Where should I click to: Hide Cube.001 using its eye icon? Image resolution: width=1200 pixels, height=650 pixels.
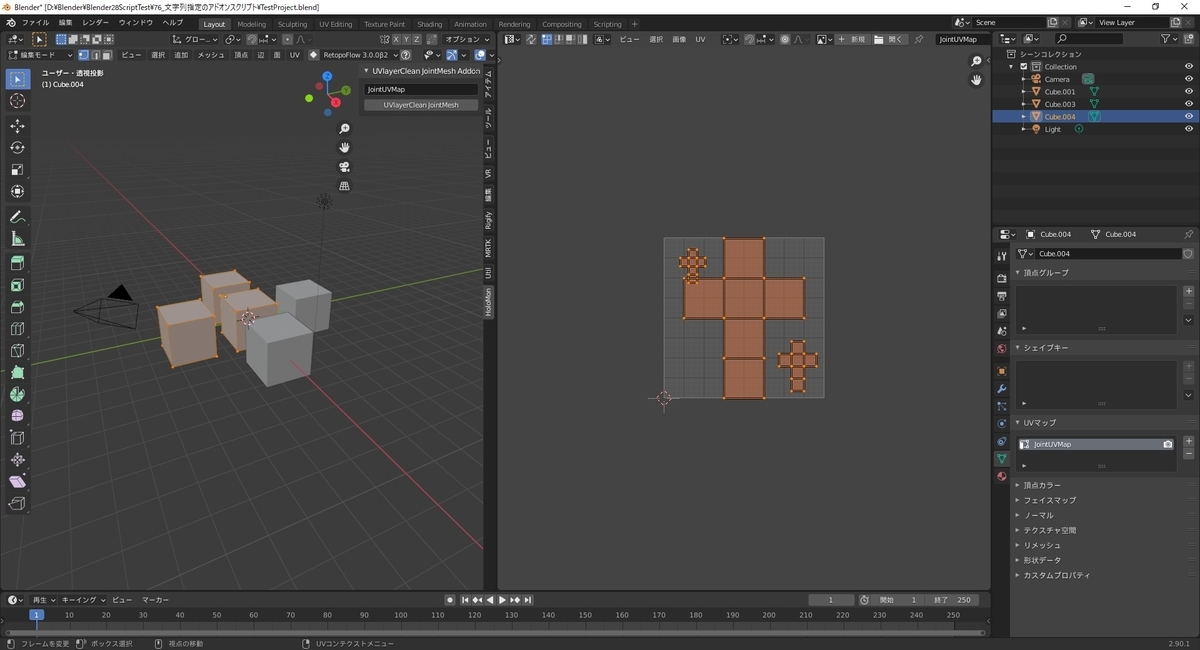[x=1189, y=92]
